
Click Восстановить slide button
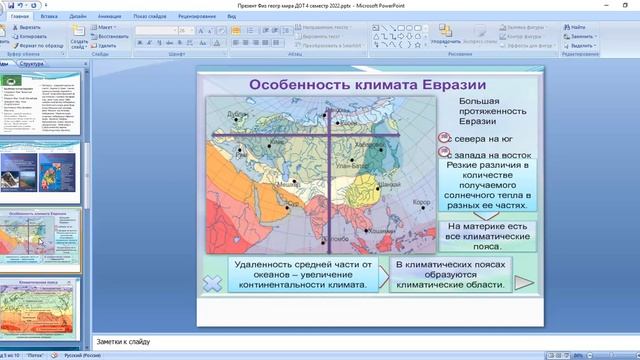[109, 36]
